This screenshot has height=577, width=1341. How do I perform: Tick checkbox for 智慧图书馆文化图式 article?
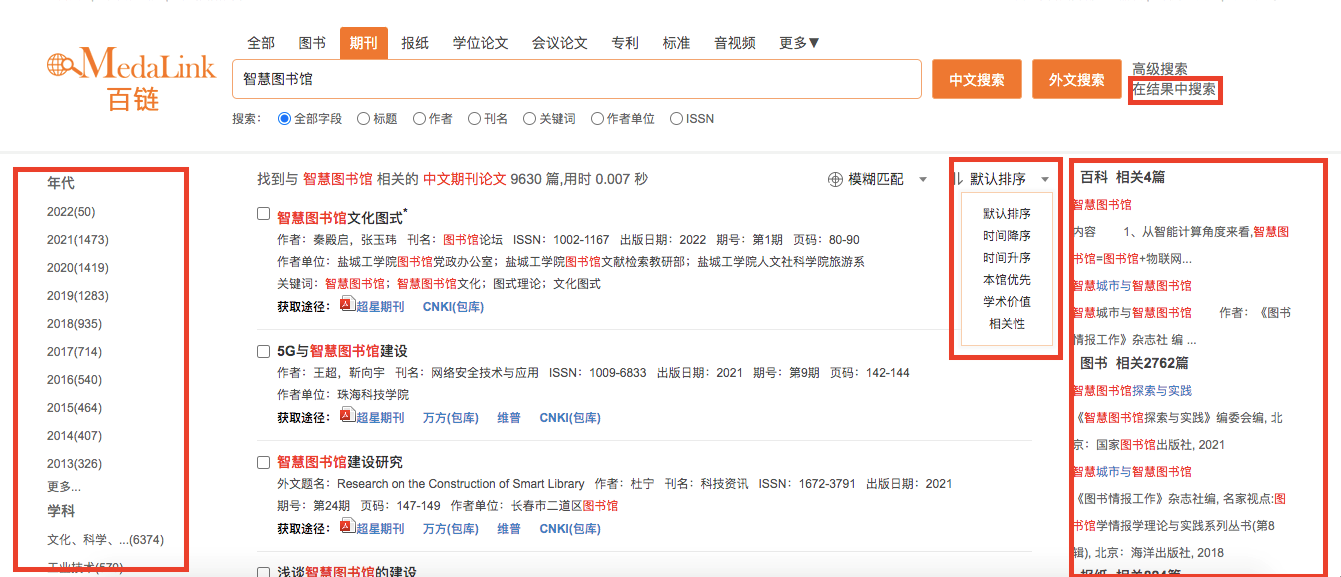tap(263, 214)
